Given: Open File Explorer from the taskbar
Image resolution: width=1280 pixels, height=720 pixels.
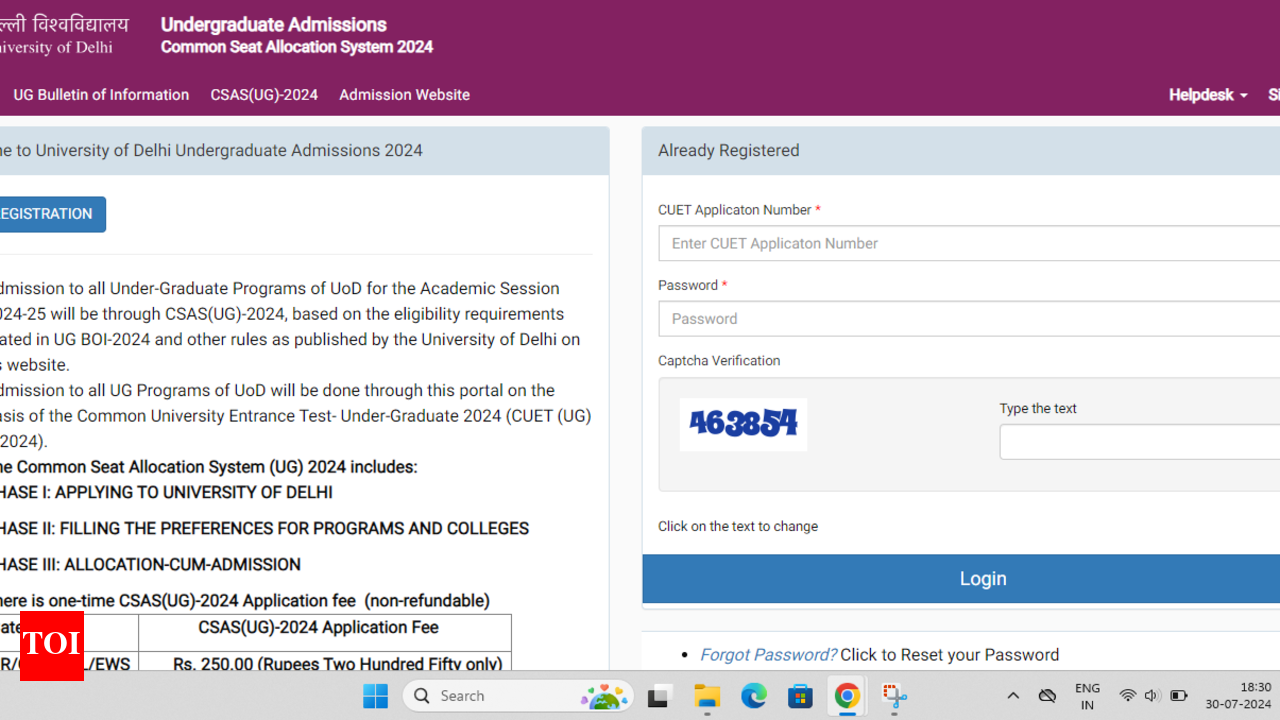Looking at the screenshot, I should tap(707, 696).
